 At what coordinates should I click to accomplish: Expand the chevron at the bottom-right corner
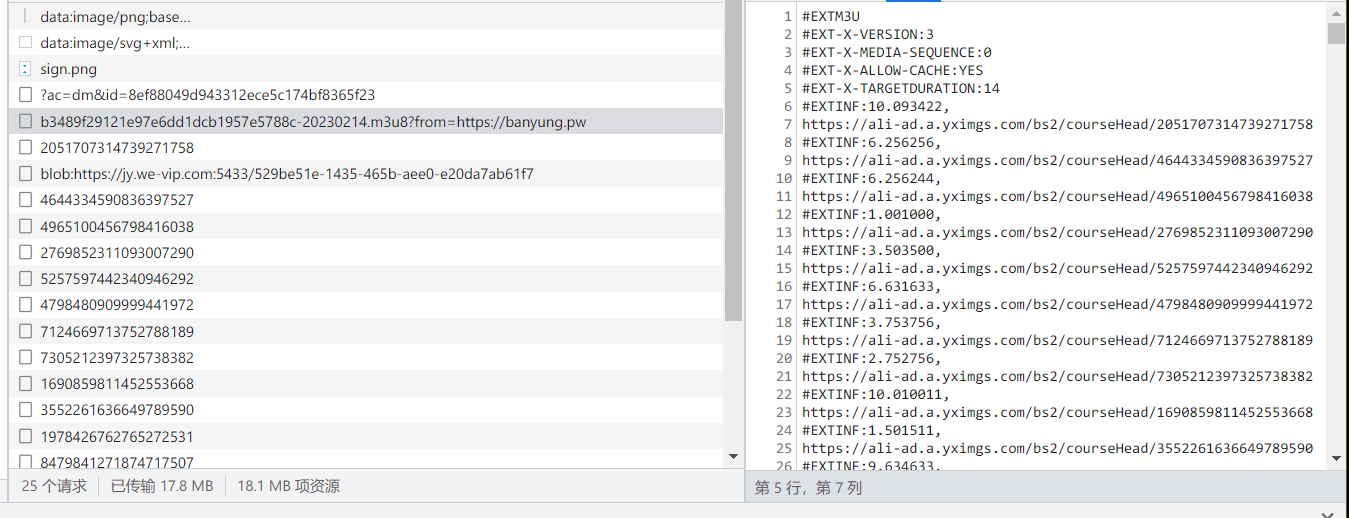[1327, 514]
